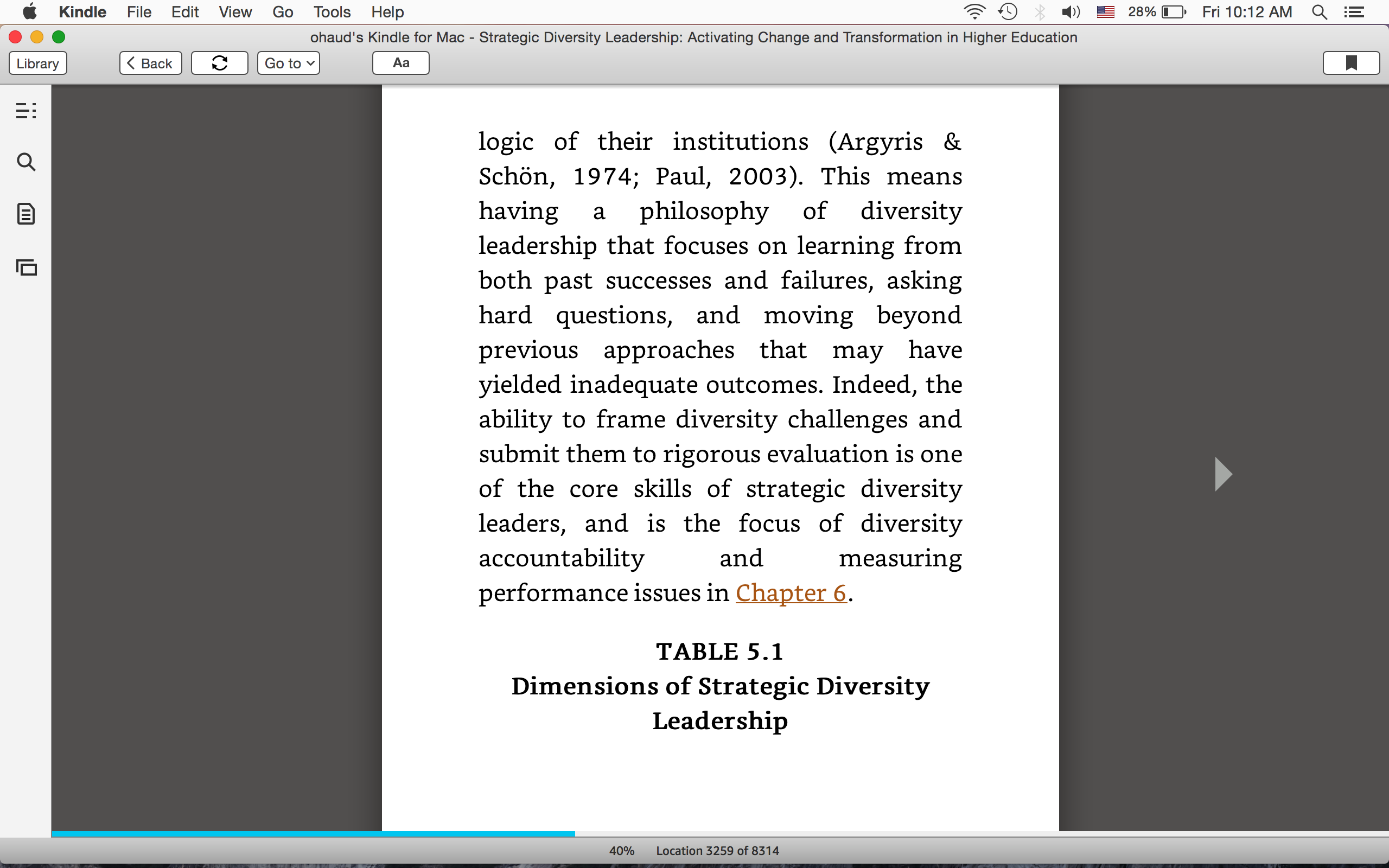Screen dimensions: 1389x868
Task: Click the 28% battery percentage text
Action: coord(1142,12)
